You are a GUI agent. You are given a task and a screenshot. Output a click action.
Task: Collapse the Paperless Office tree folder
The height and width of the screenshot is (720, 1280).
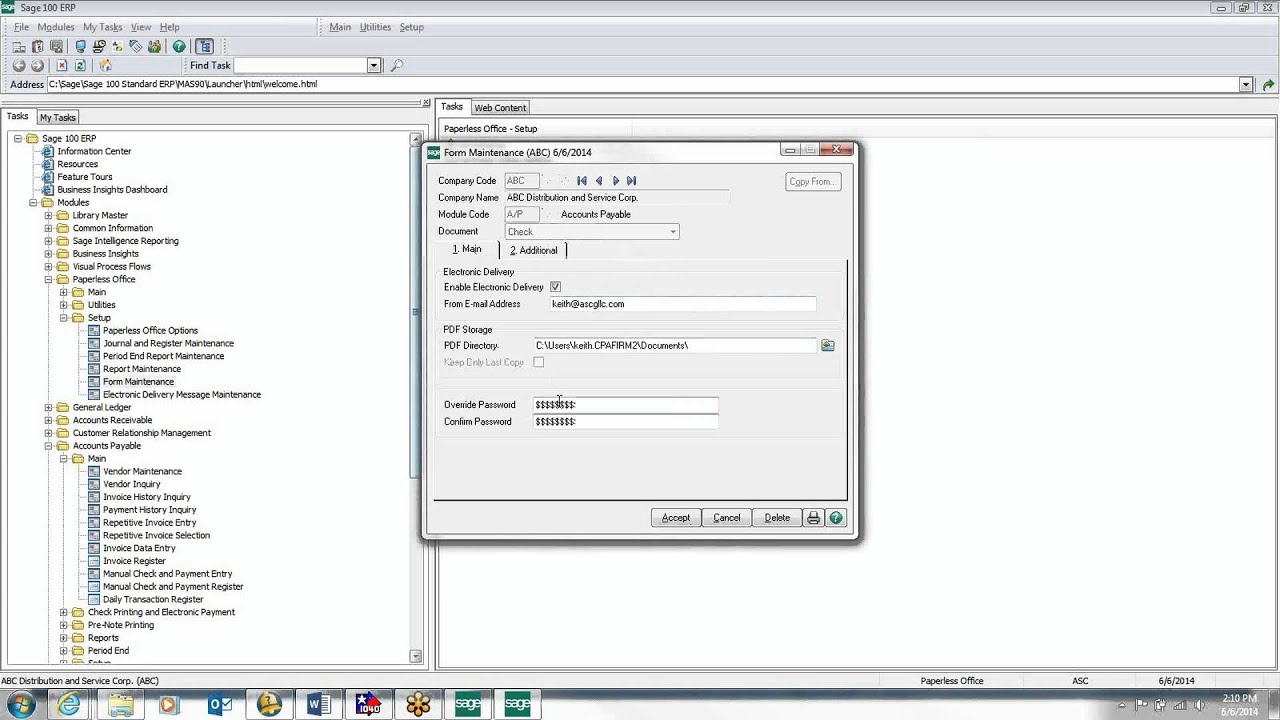[x=48, y=280]
